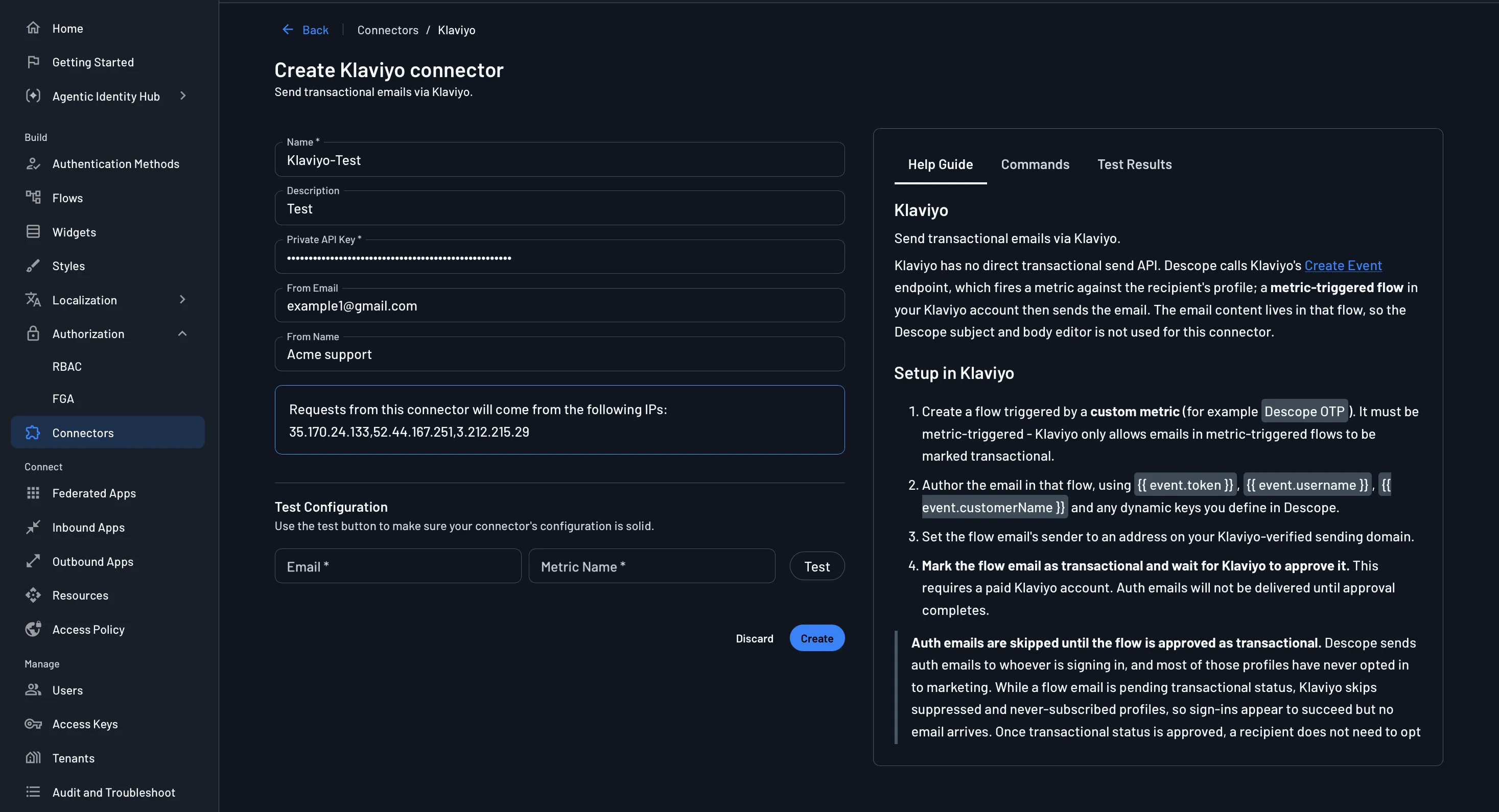The height and width of the screenshot is (812, 1499).
Task: Click the {{ event.token }} code snippet
Action: 1185,485
